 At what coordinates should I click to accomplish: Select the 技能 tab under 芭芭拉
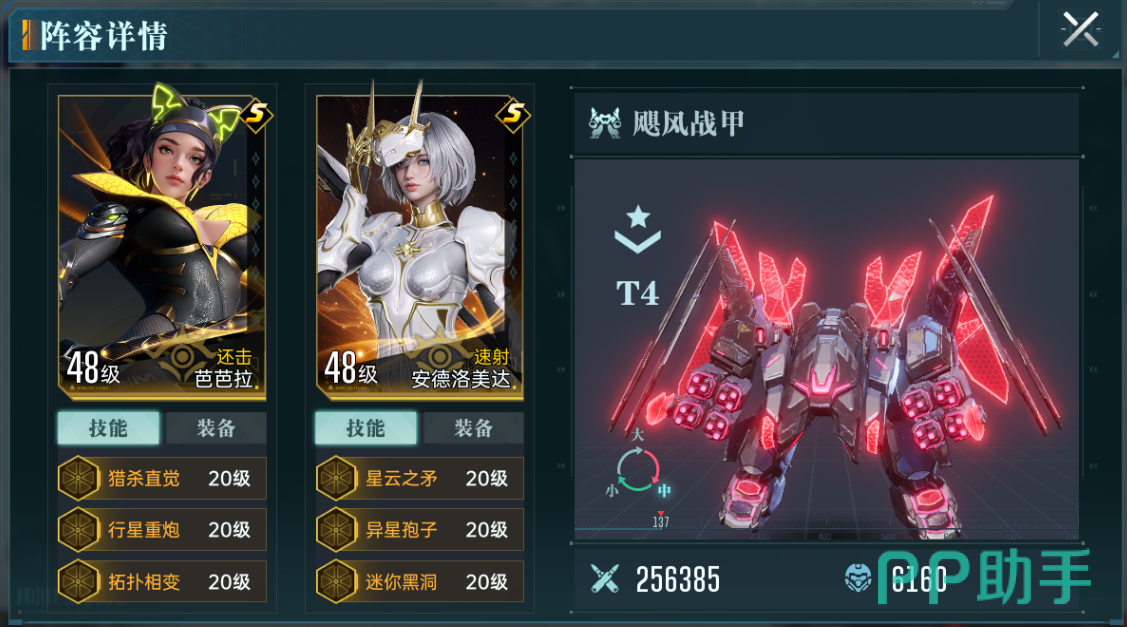(x=109, y=429)
